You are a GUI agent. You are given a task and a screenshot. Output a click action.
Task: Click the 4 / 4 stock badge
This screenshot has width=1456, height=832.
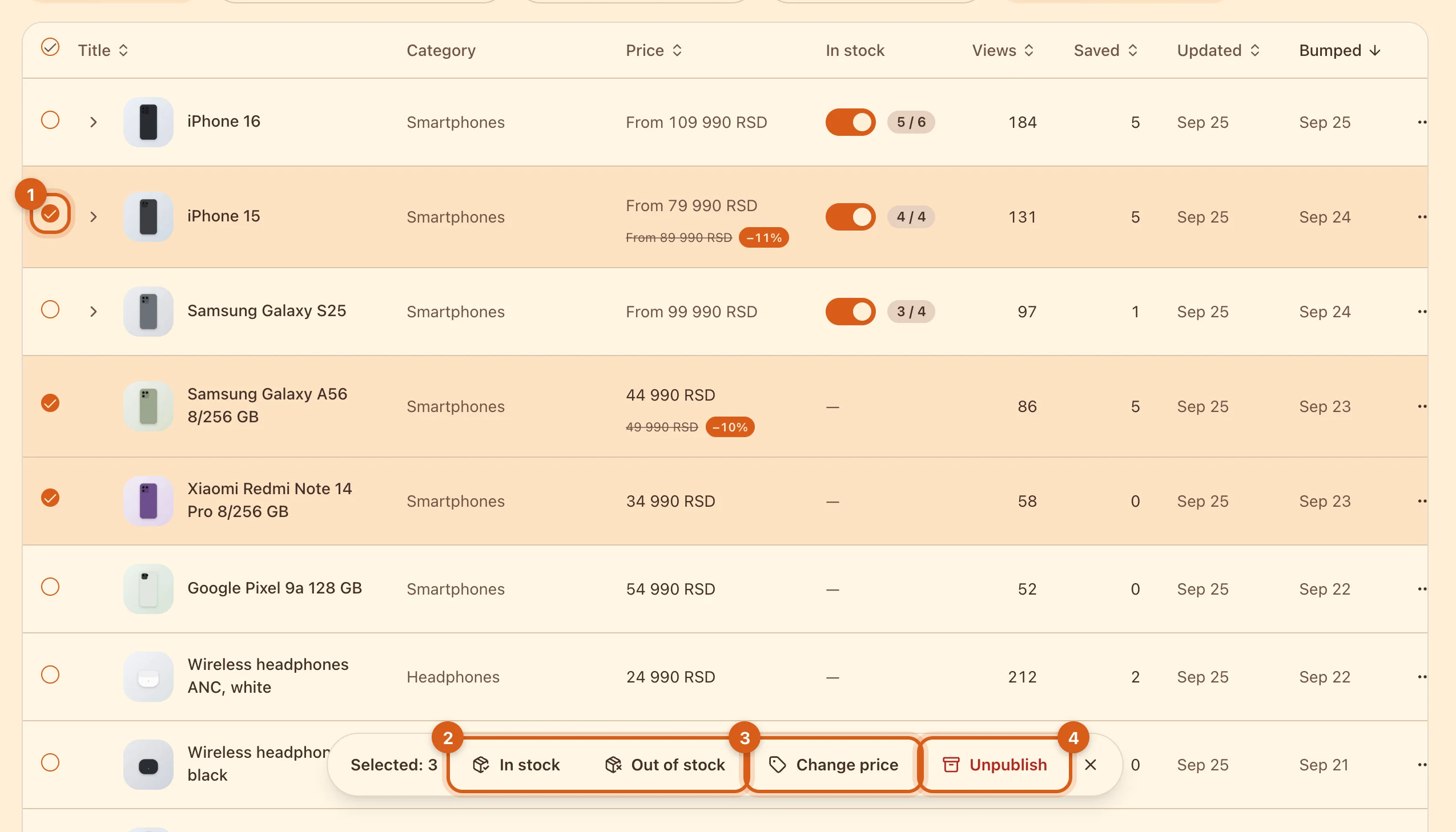(x=911, y=217)
